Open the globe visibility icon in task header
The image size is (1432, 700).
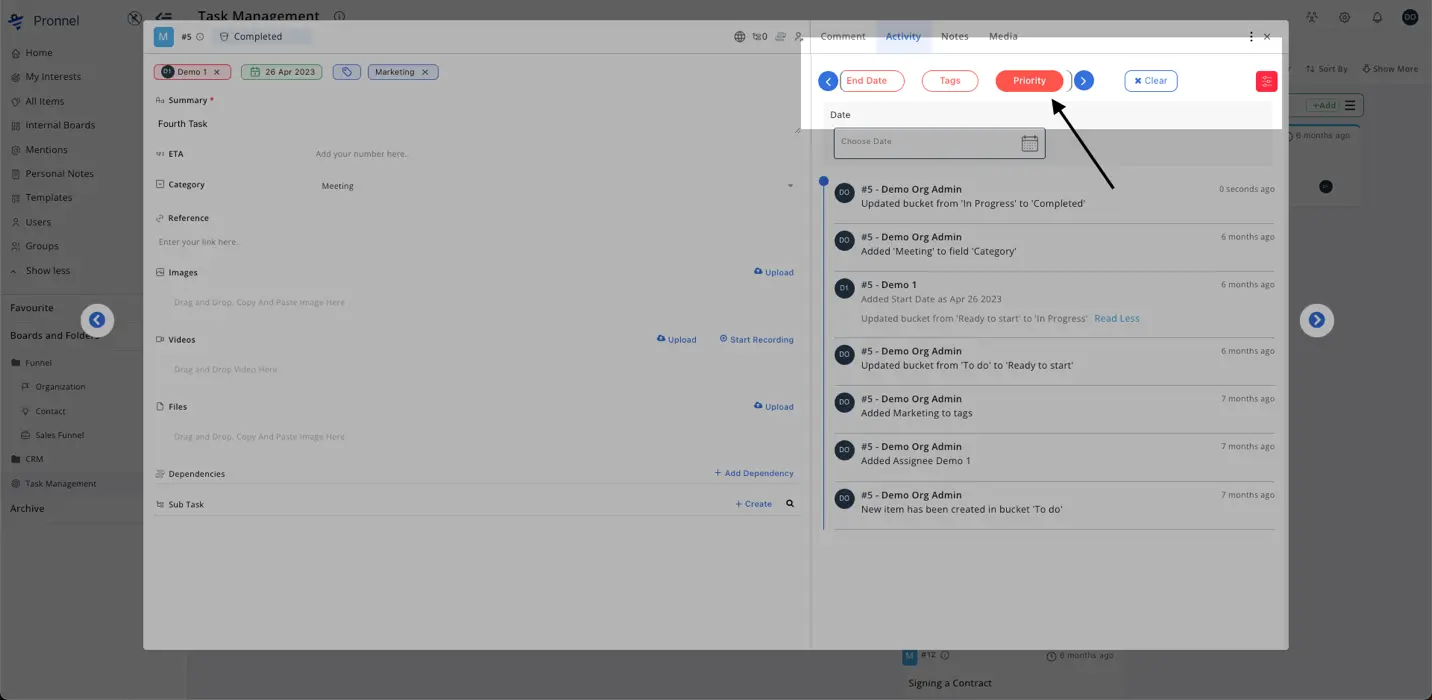pyautogui.click(x=740, y=37)
